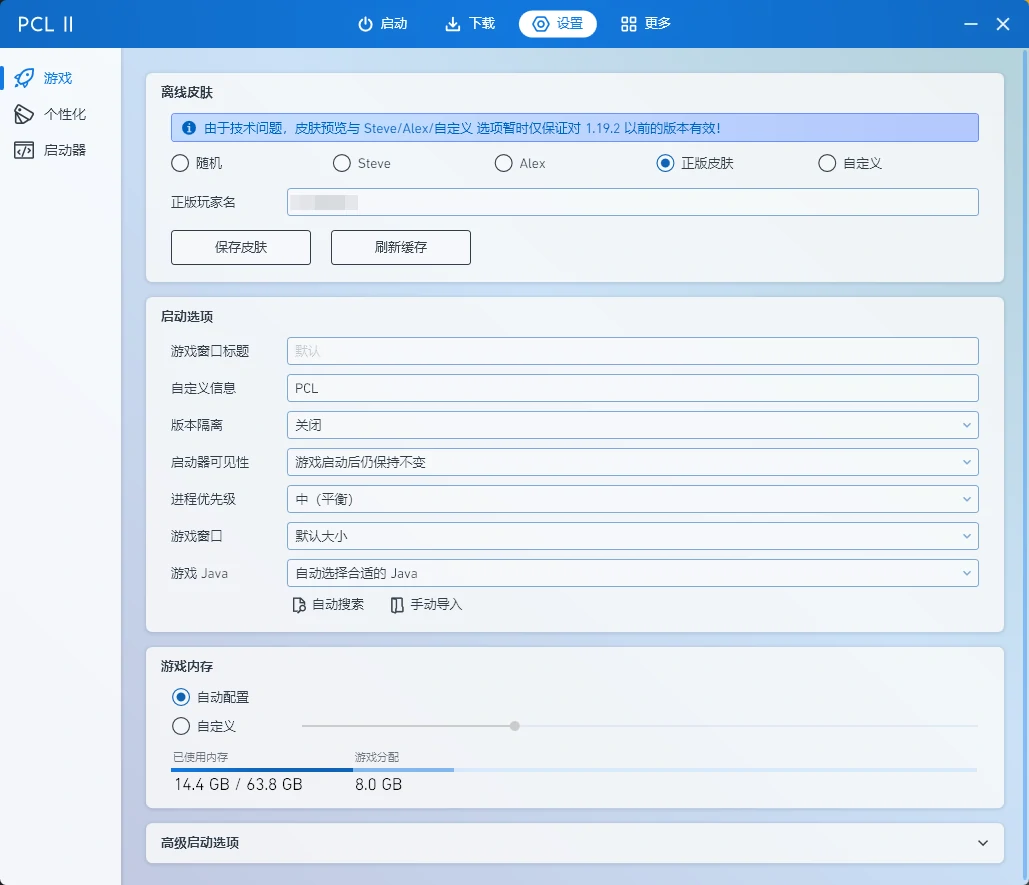Open the 游戏 Java selection dropdown
This screenshot has height=885, width=1029.
pos(632,573)
